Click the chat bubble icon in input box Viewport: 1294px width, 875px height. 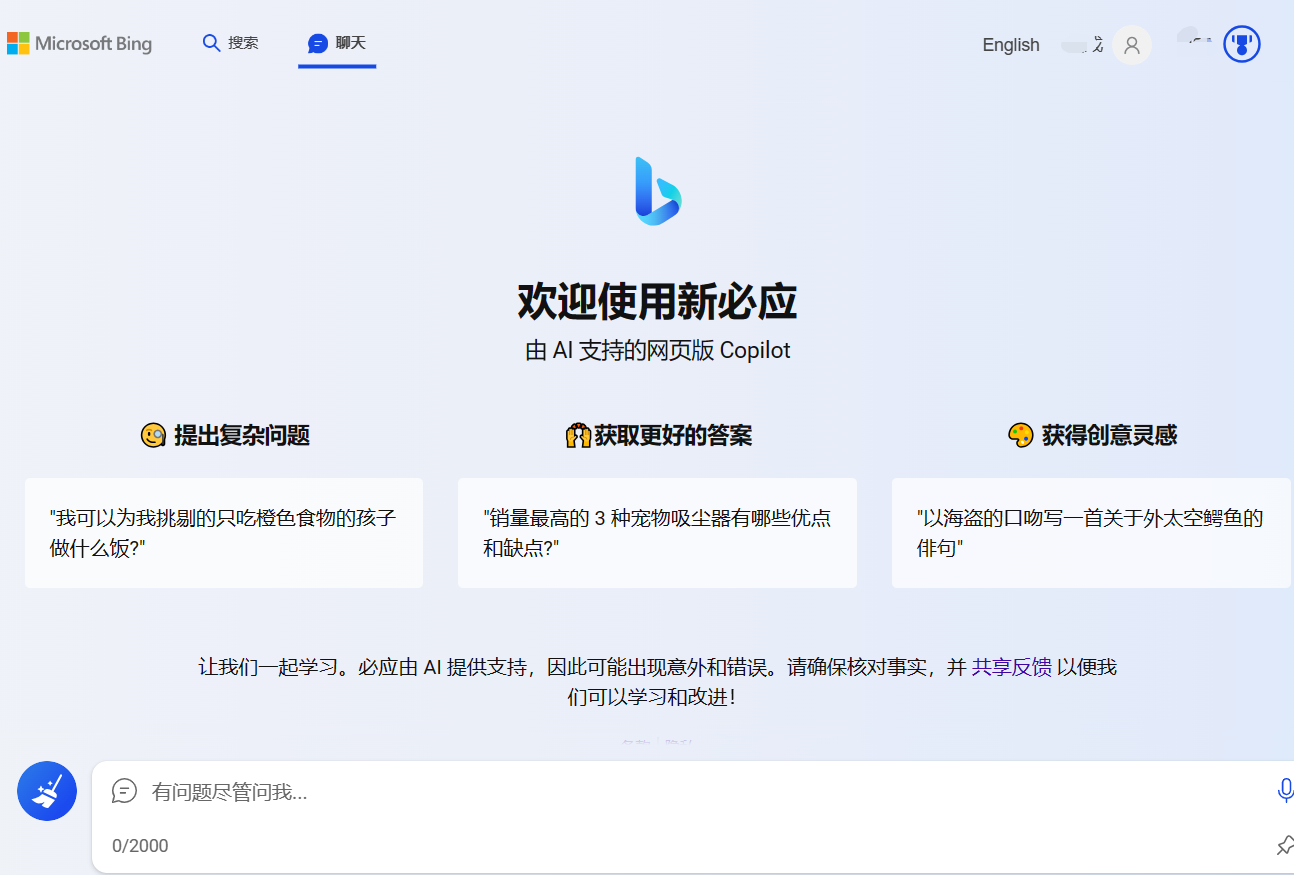tap(124, 791)
